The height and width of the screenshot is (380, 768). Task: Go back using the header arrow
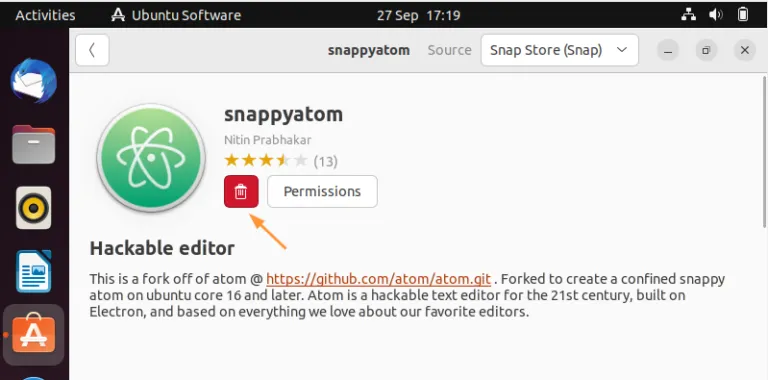tap(92, 50)
